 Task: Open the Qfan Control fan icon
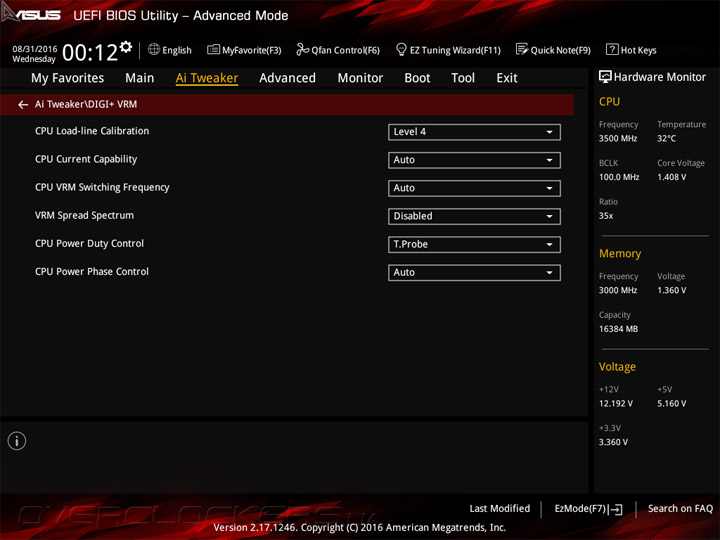tap(302, 49)
